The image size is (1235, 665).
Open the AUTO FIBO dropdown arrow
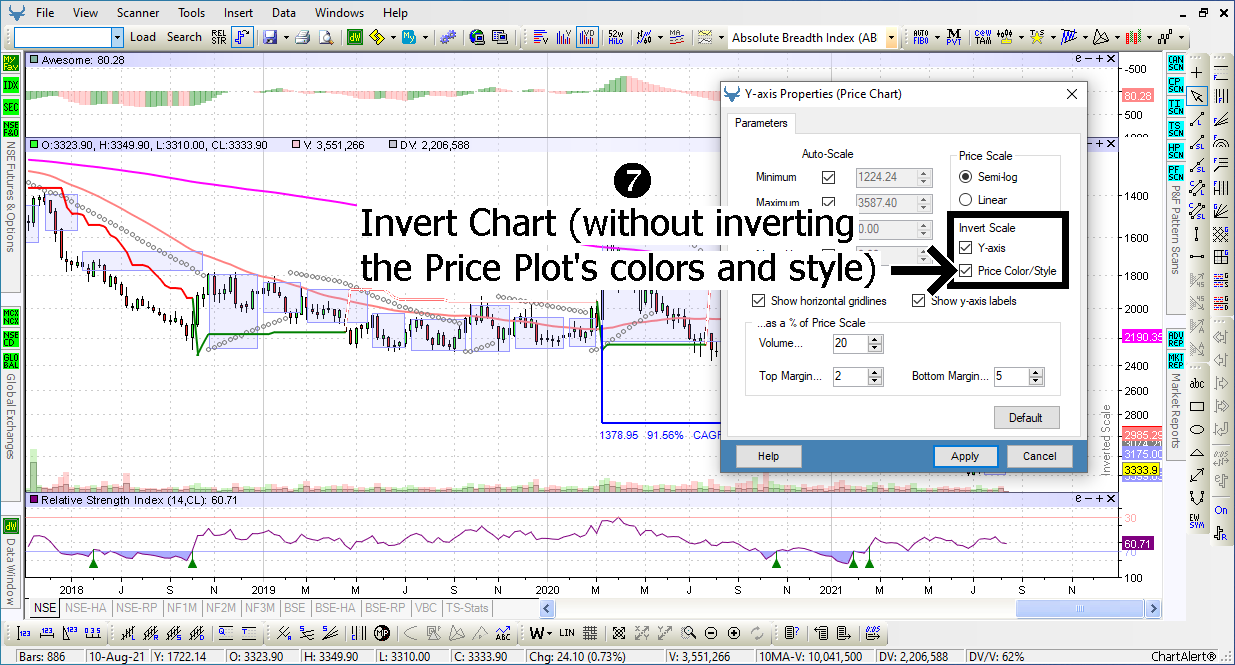[937, 37]
